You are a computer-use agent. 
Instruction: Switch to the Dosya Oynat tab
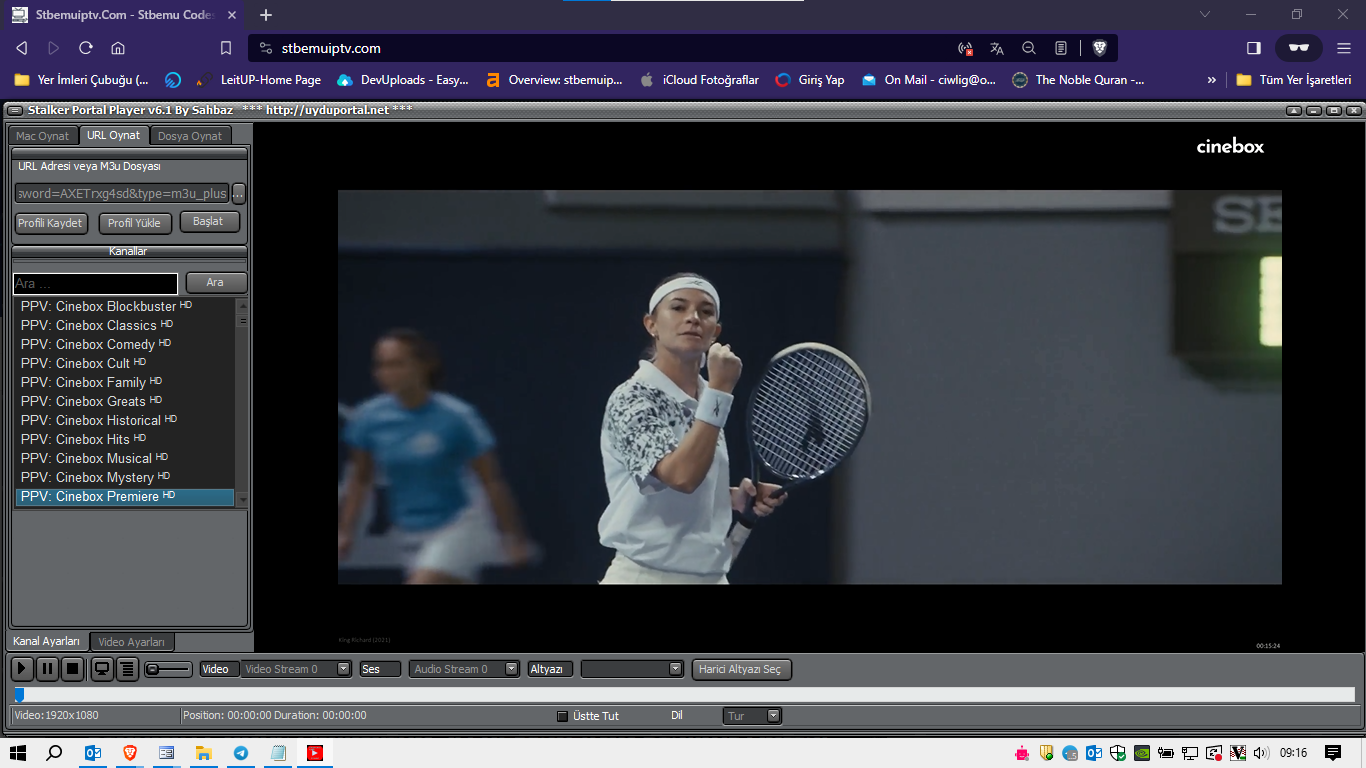(190, 136)
